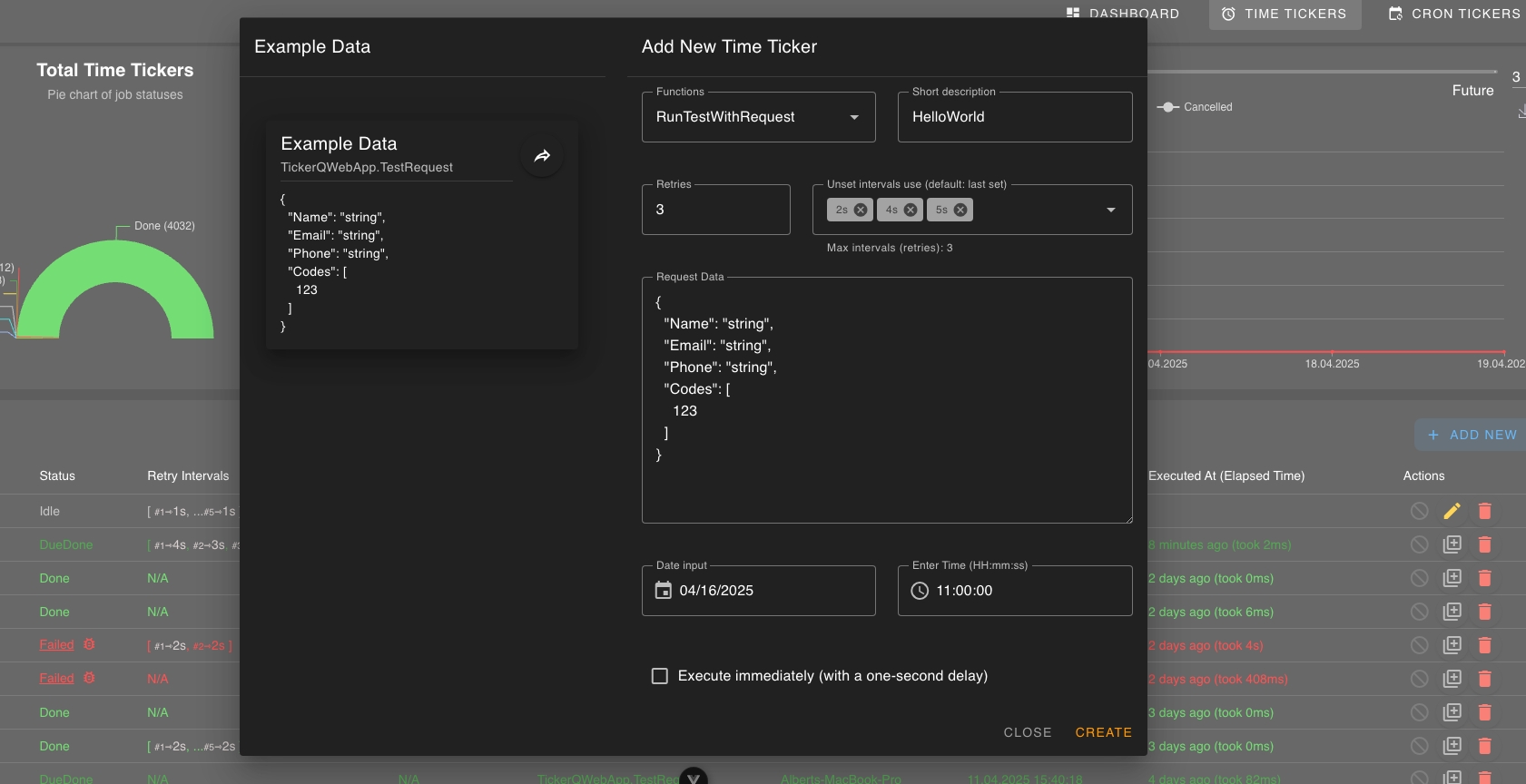Click the share arrow icon on Example Data card

[x=542, y=156]
